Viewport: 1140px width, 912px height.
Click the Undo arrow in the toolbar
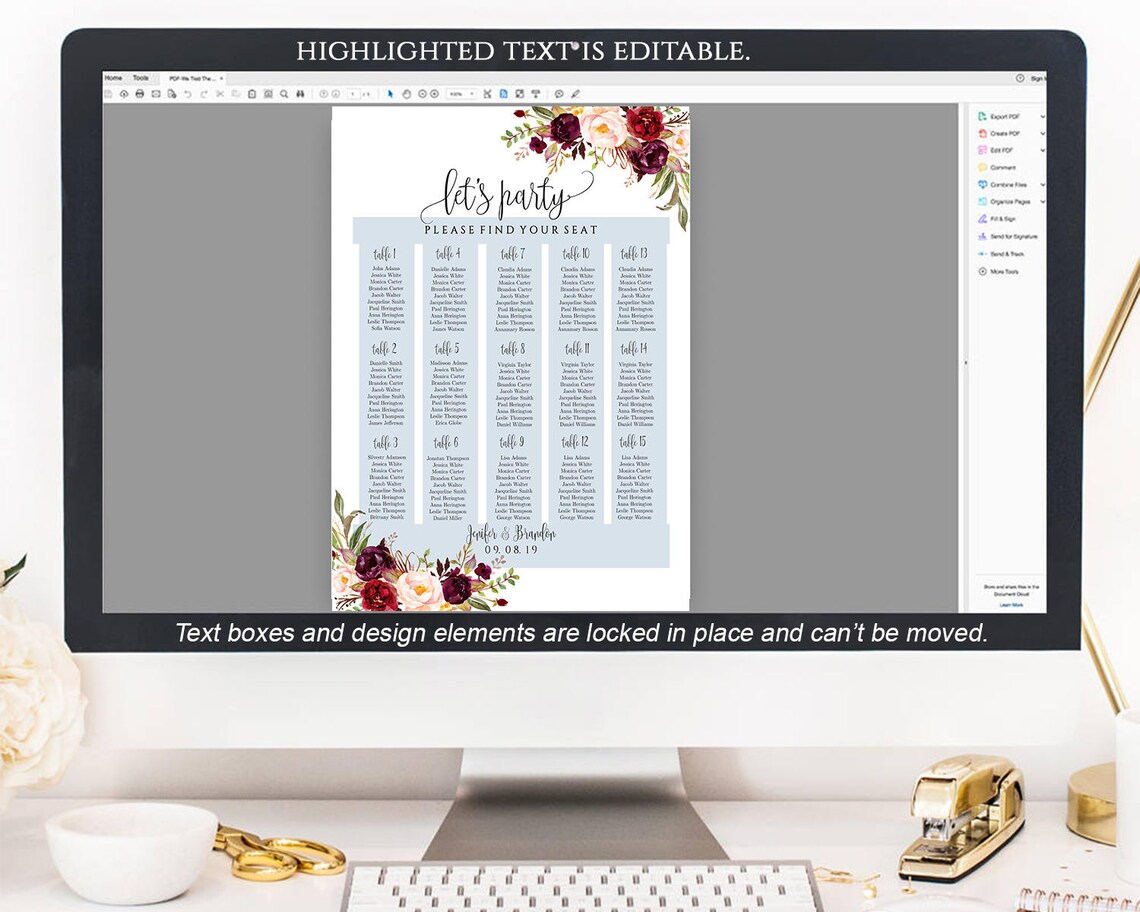[187, 93]
